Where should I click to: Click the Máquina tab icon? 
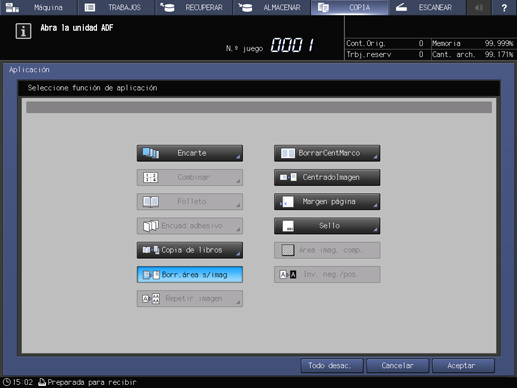click(x=12, y=7)
